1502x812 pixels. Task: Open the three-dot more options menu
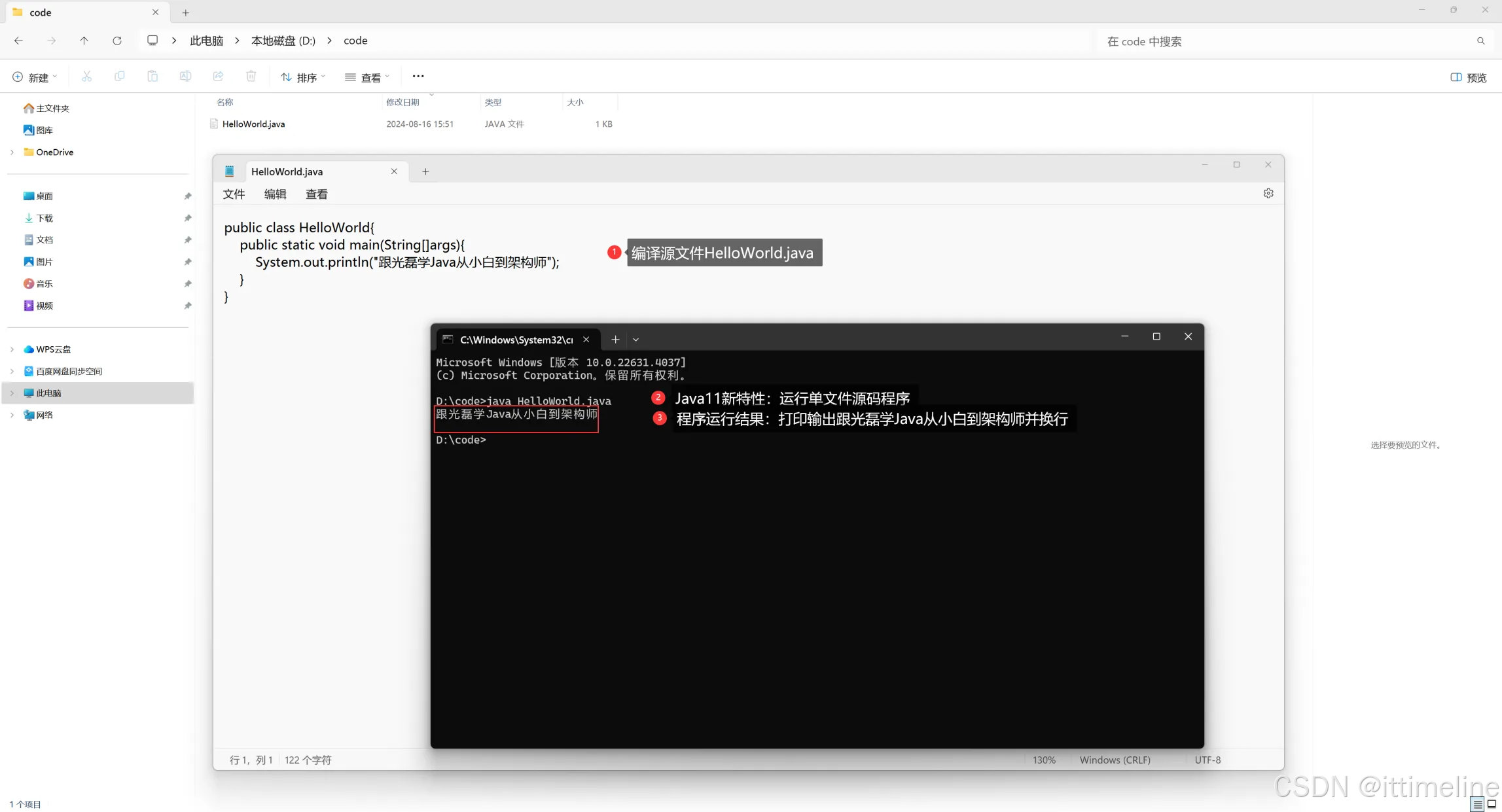pos(418,77)
